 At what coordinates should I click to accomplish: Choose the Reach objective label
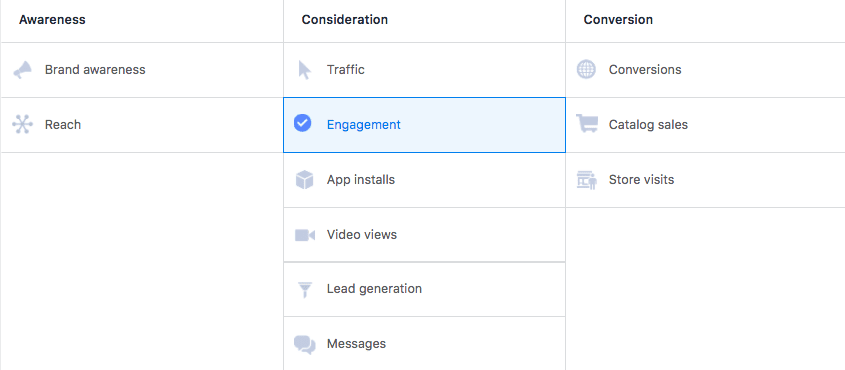63,124
